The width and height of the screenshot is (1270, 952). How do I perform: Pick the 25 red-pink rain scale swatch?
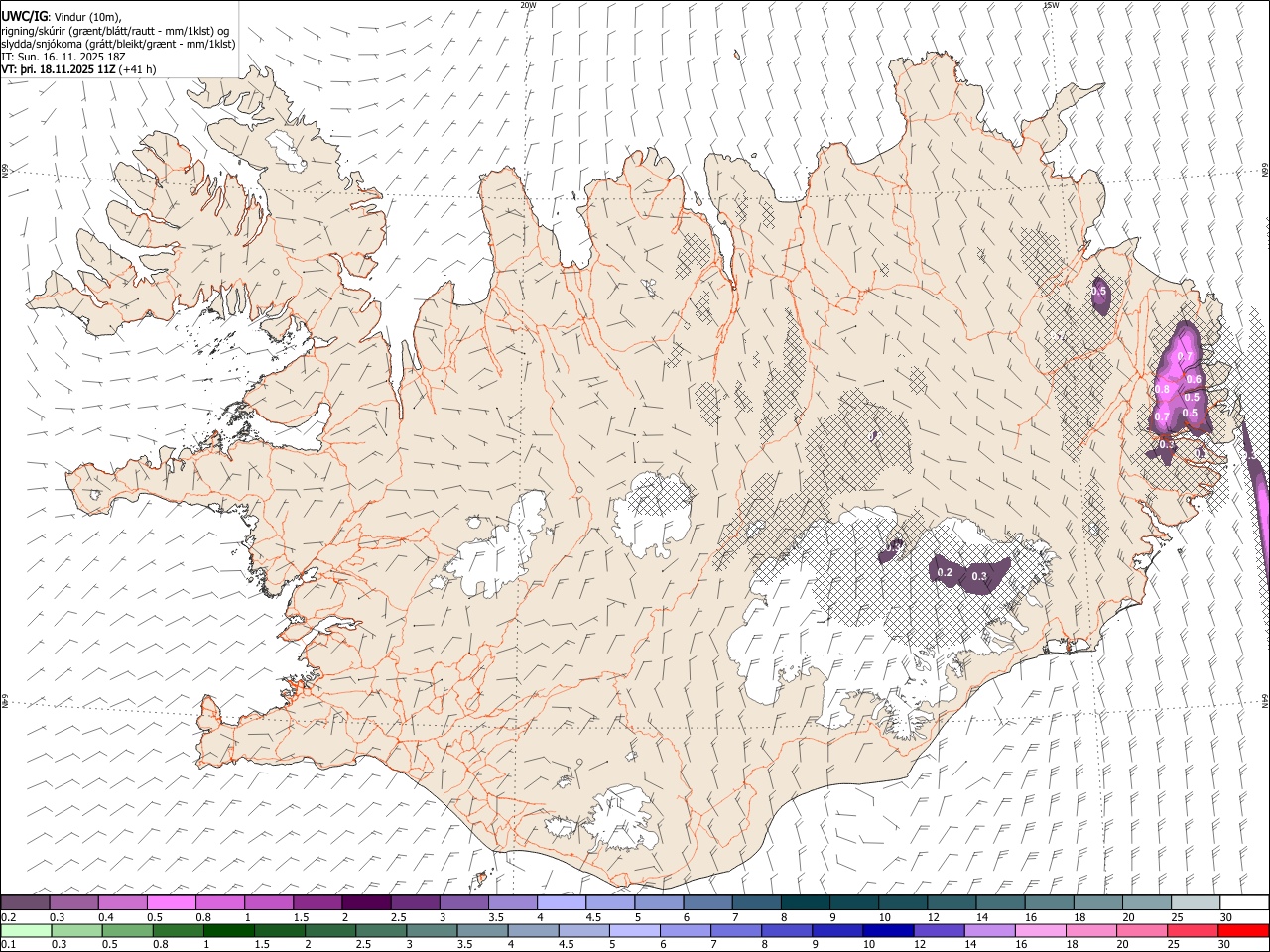1194,931
